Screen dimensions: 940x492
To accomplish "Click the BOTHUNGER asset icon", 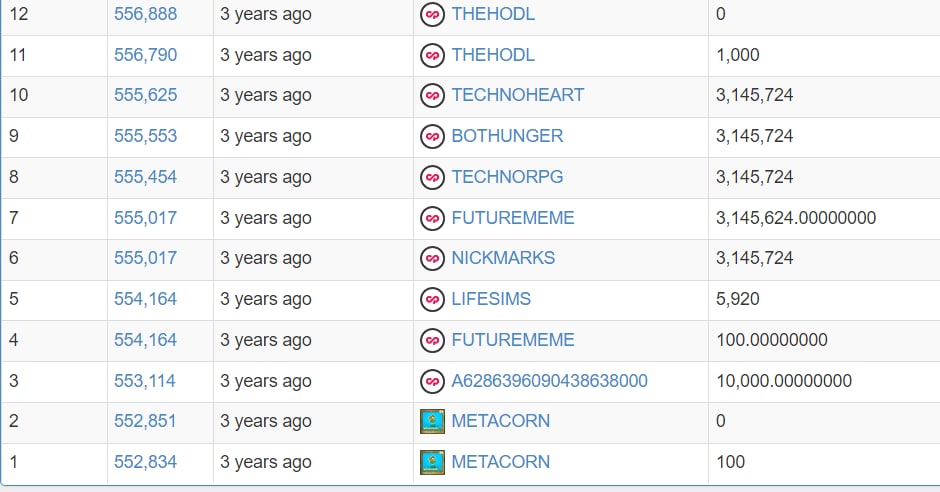I will (432, 137).
